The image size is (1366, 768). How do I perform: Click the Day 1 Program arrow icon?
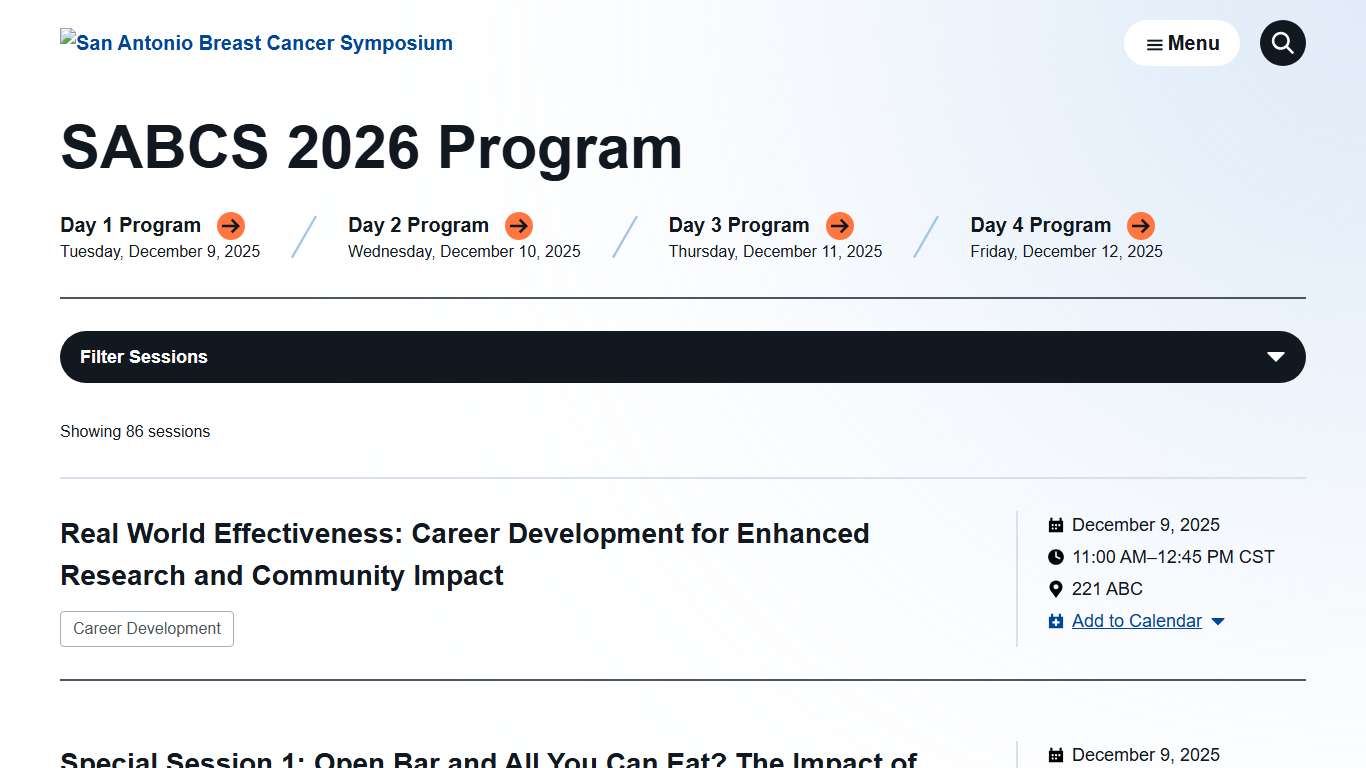click(231, 226)
